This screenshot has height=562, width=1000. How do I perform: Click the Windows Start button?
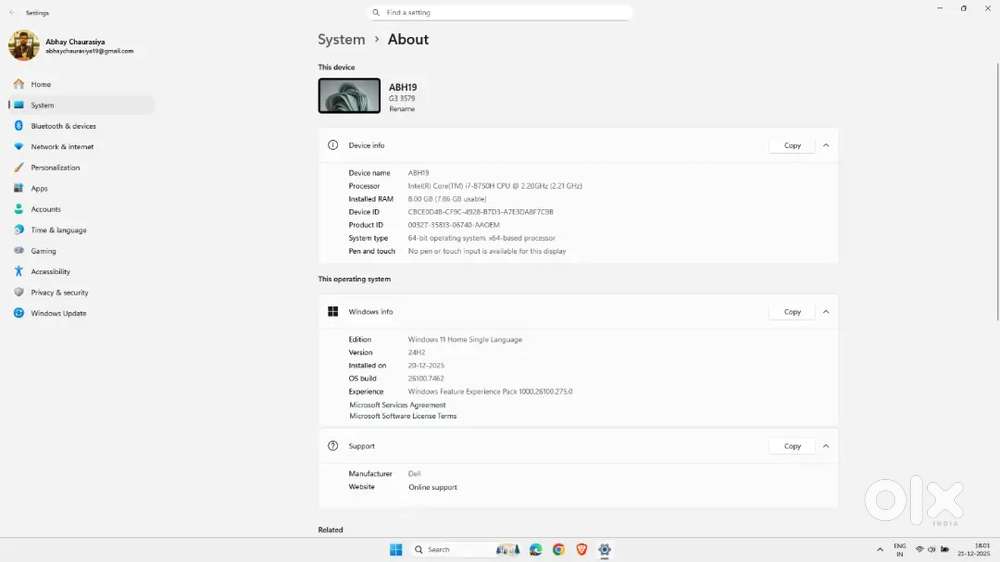(396, 549)
